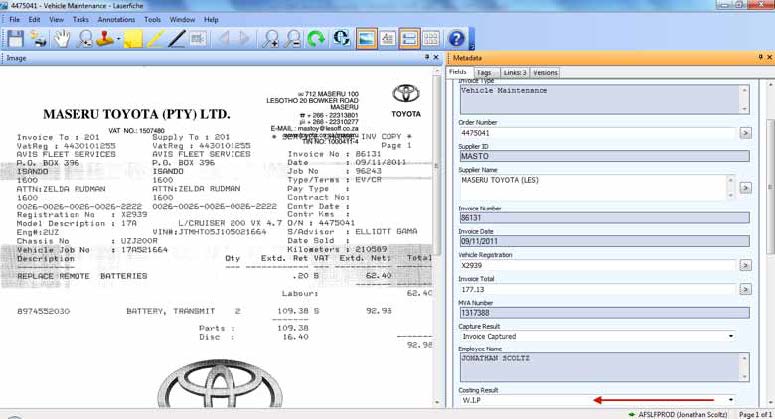775x419 pixels.
Task: Toggle the Thumbnails pane view button
Action: tap(431, 39)
